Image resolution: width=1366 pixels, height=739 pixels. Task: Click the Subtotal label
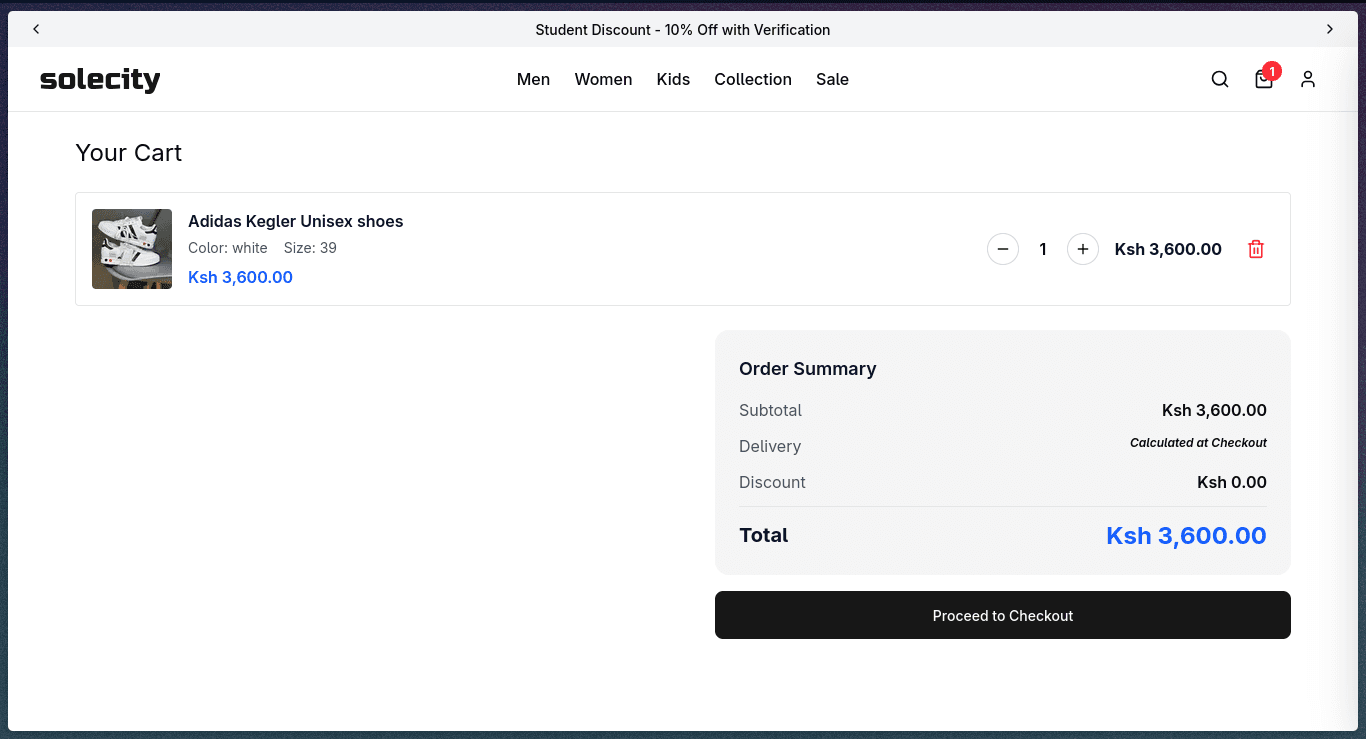tap(771, 410)
